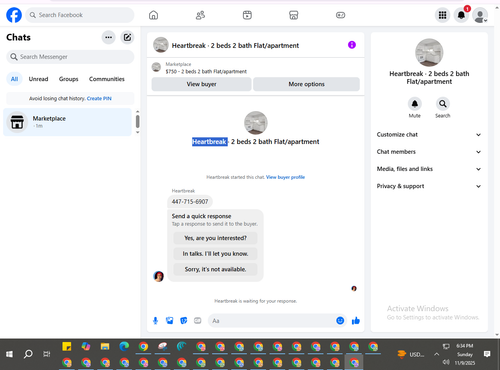
Task: Expand the Chat members section
Action: point(429,152)
